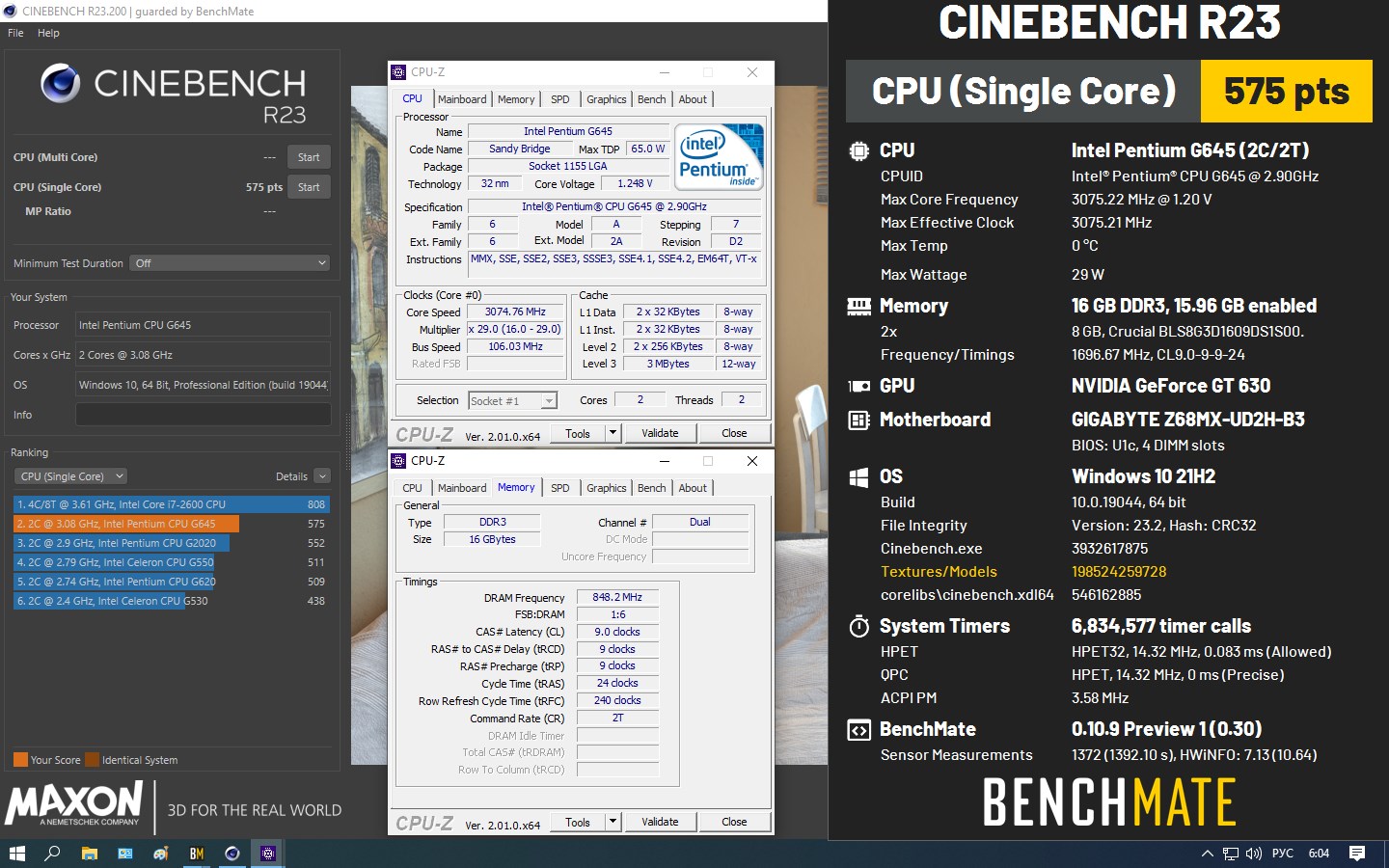Viewport: 1389px width, 868px height.
Task: Click the MAXON logo
Action: [75, 804]
